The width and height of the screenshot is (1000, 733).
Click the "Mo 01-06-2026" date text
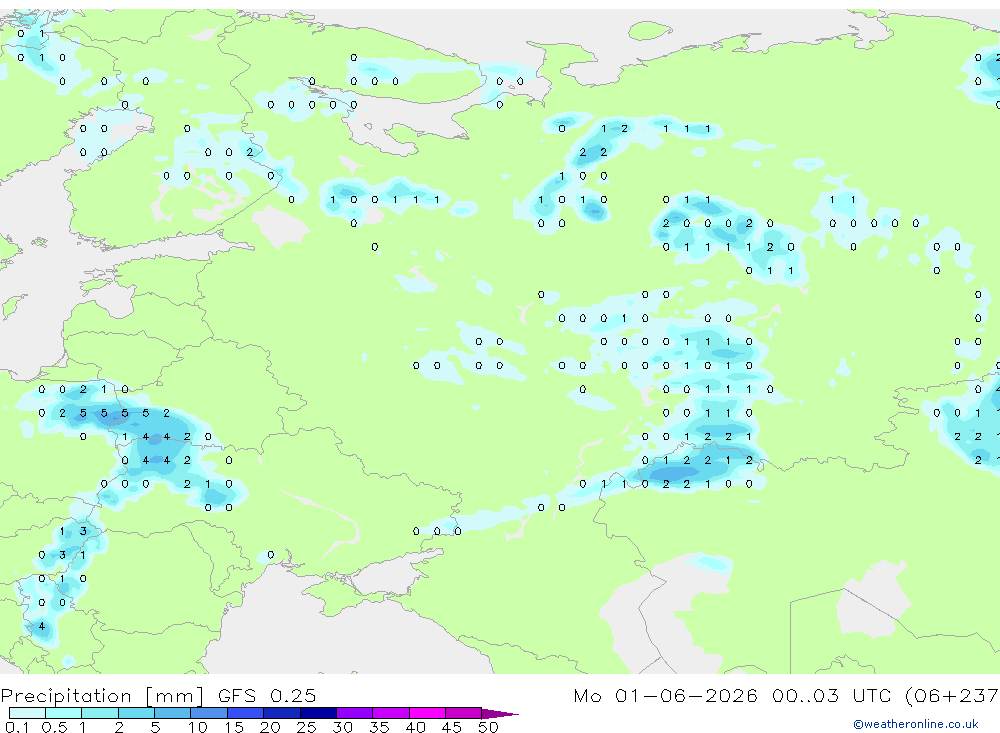tap(666, 695)
